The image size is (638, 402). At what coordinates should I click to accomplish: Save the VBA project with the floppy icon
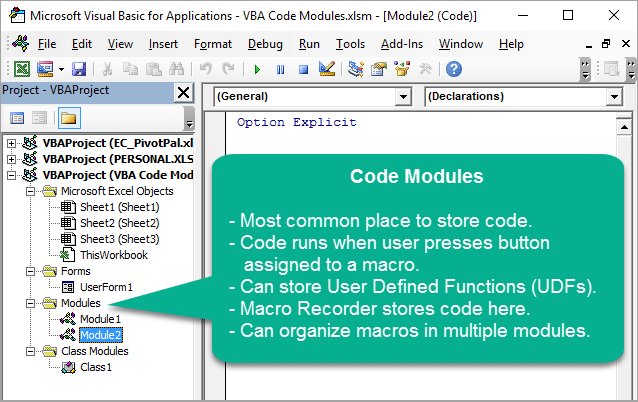tap(78, 69)
